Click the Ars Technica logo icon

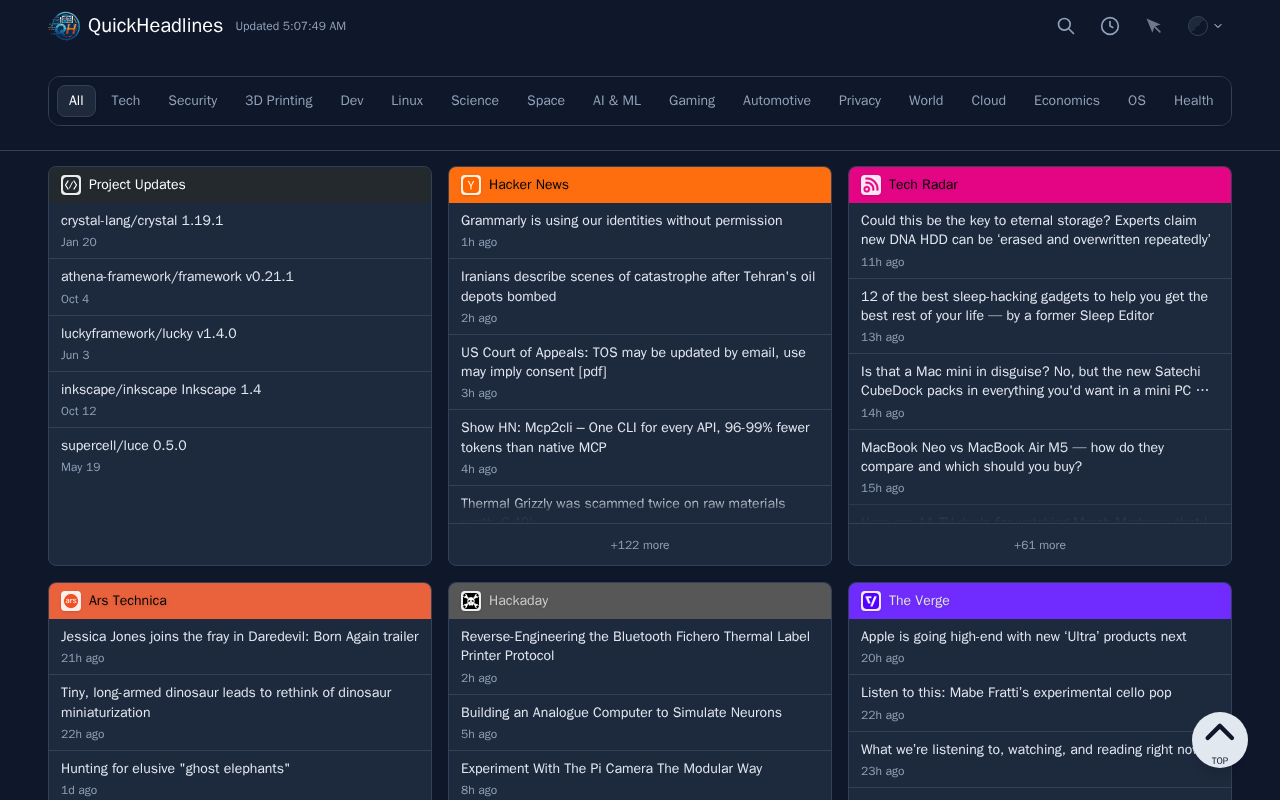coord(71,601)
